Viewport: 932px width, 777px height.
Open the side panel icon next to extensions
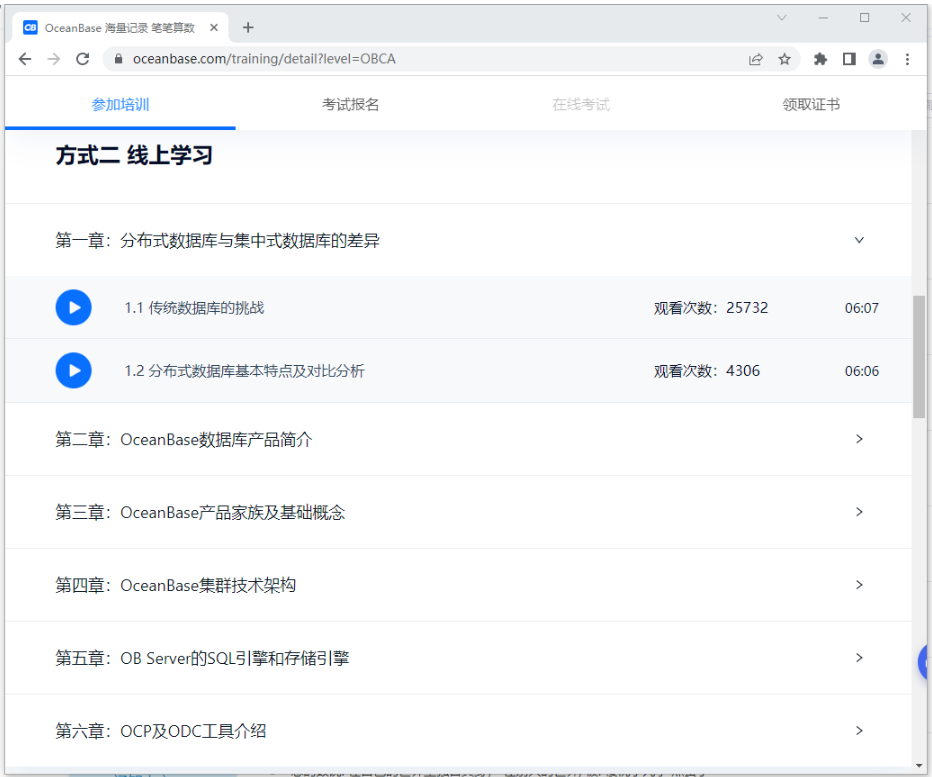[849, 59]
